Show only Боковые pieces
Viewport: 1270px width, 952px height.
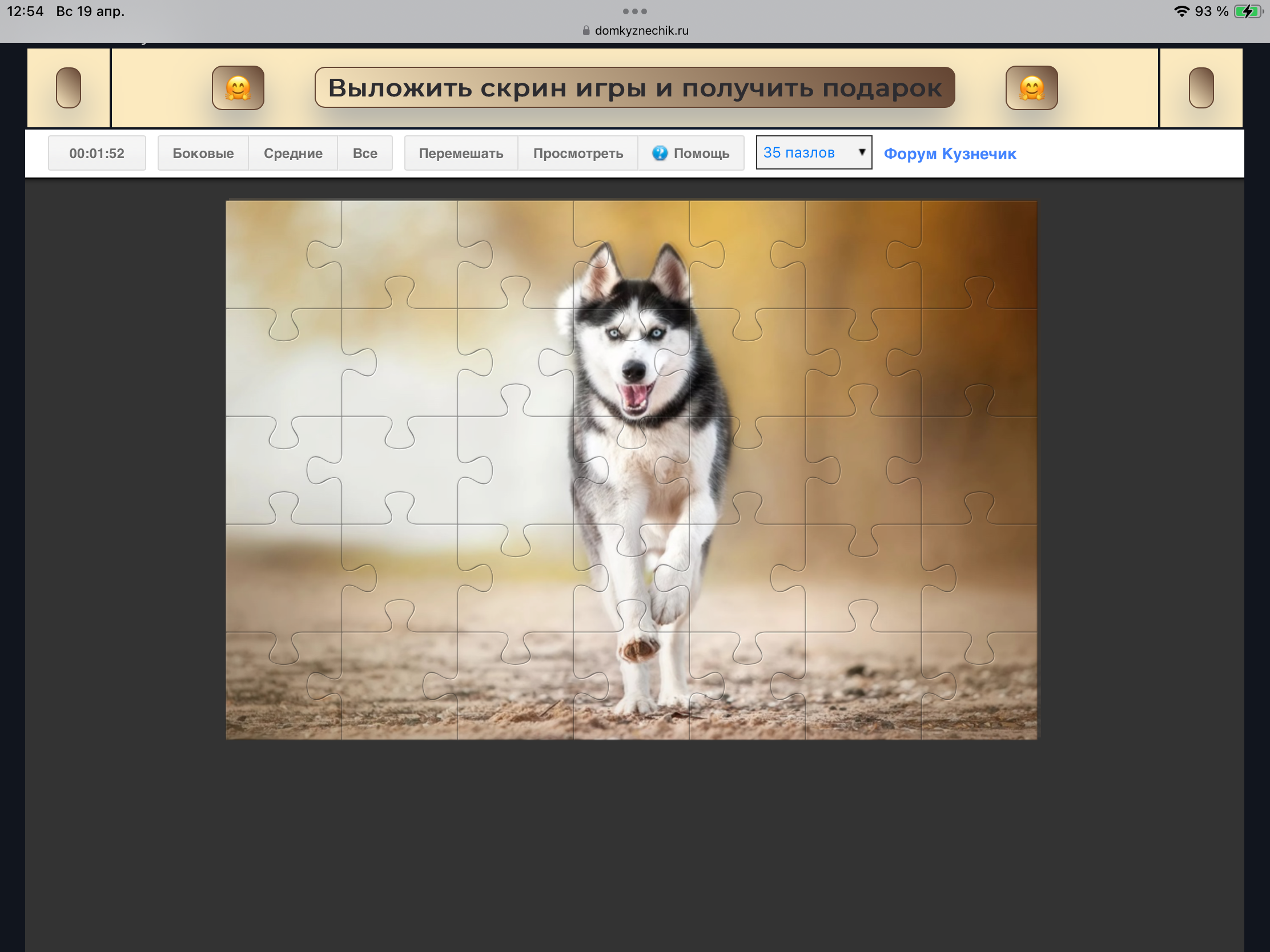(203, 153)
